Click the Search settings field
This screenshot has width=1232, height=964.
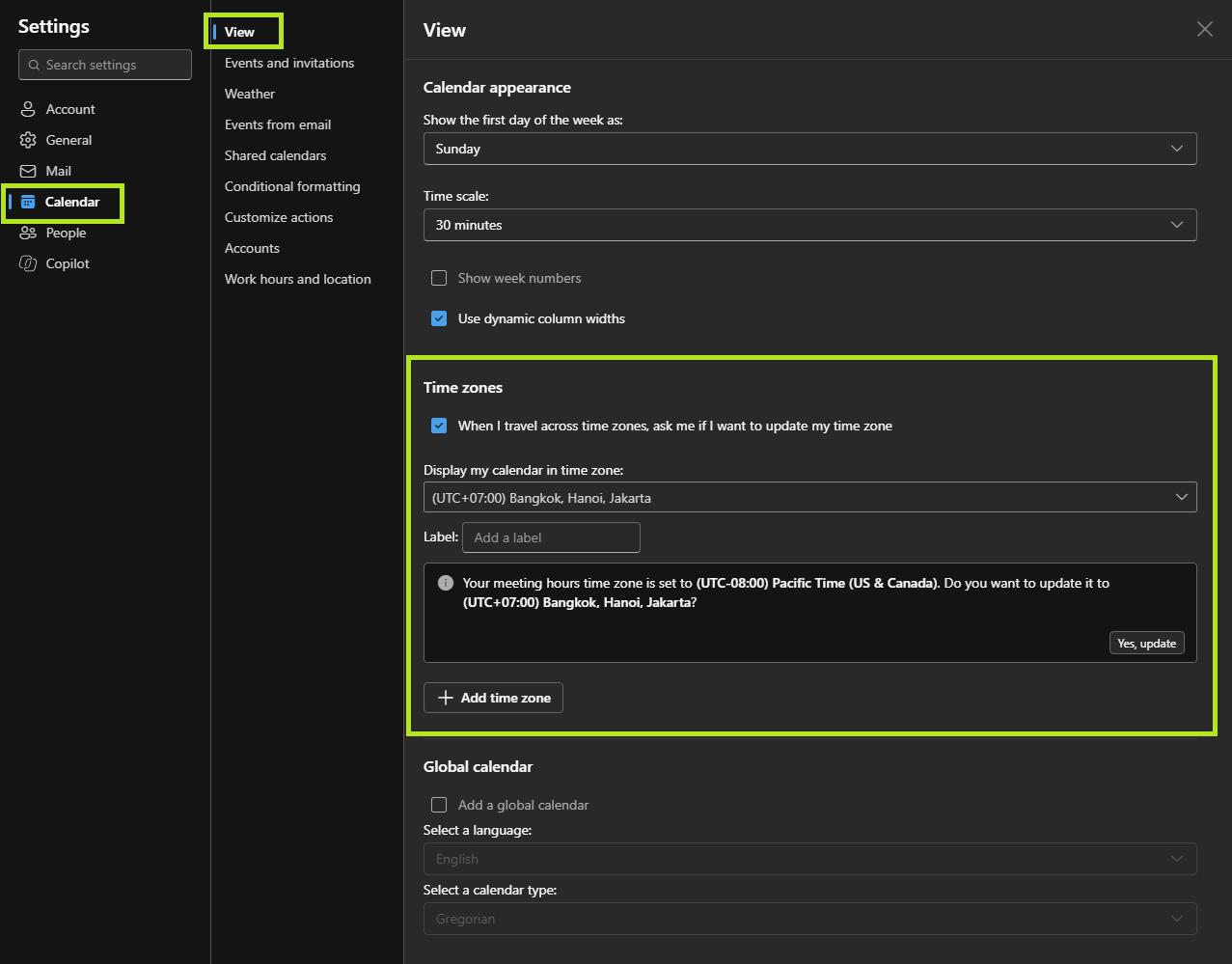coord(105,65)
